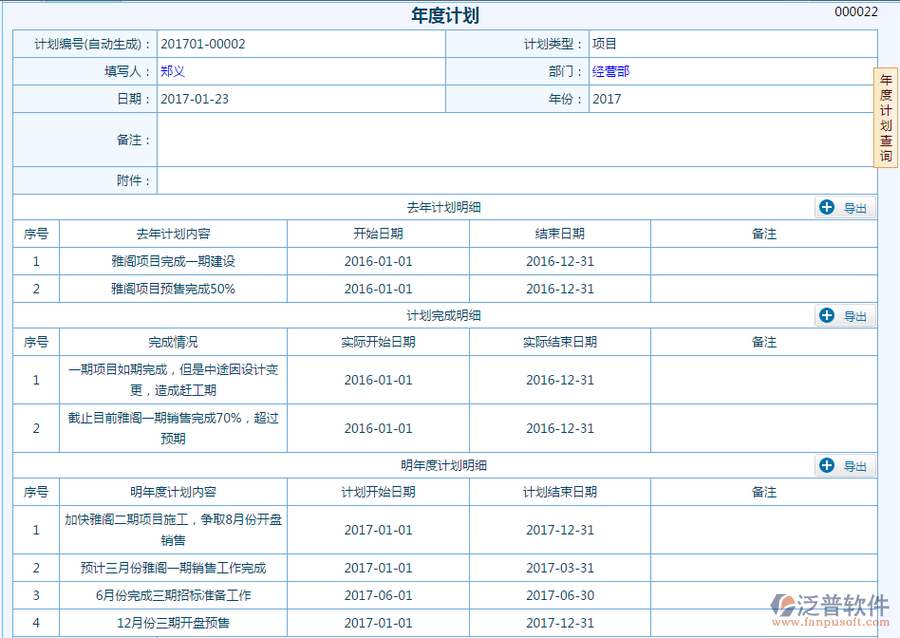
Task: Open the 郑义 filler name link
Action: point(173,72)
